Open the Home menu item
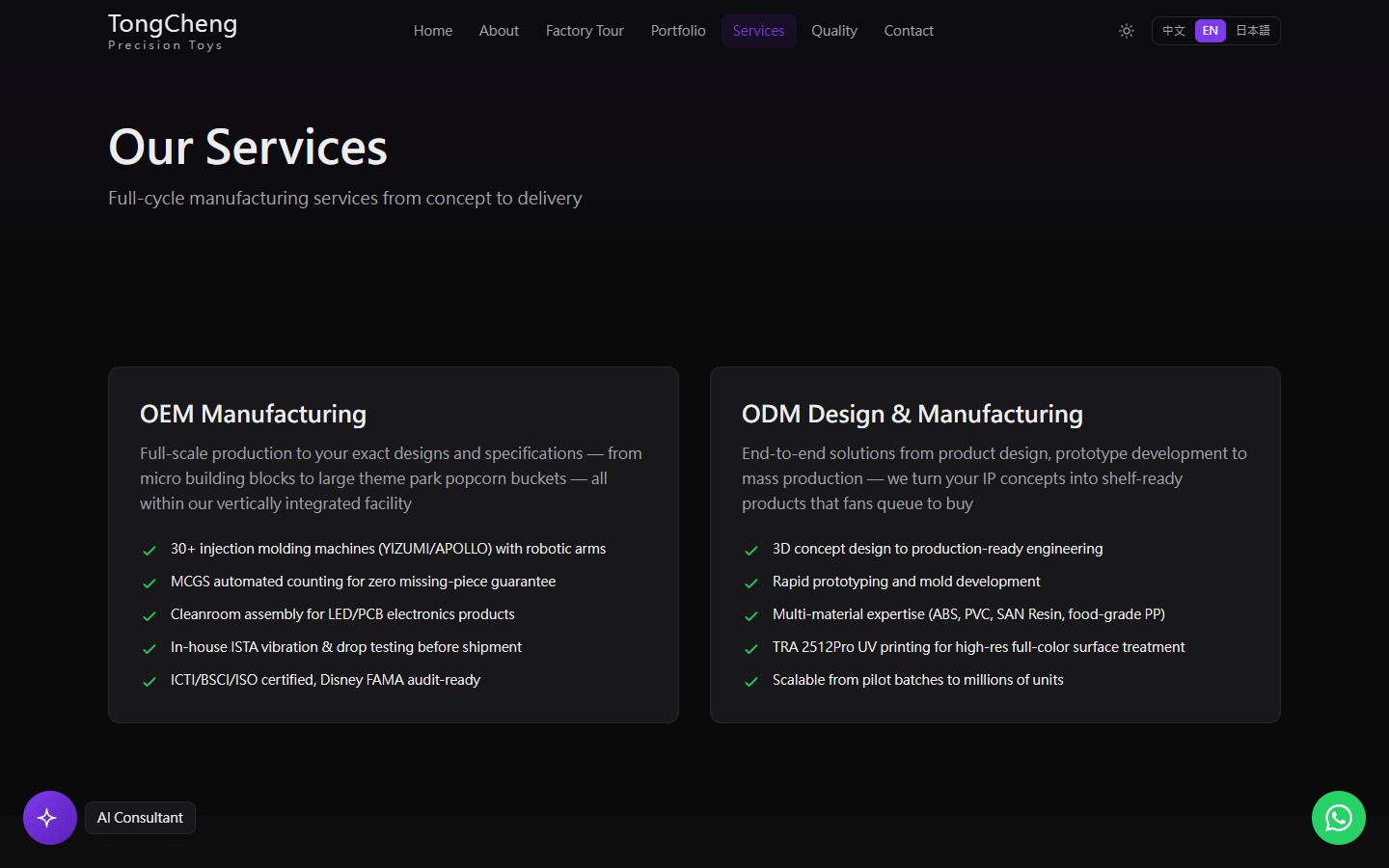The image size is (1389, 868). [x=432, y=30]
